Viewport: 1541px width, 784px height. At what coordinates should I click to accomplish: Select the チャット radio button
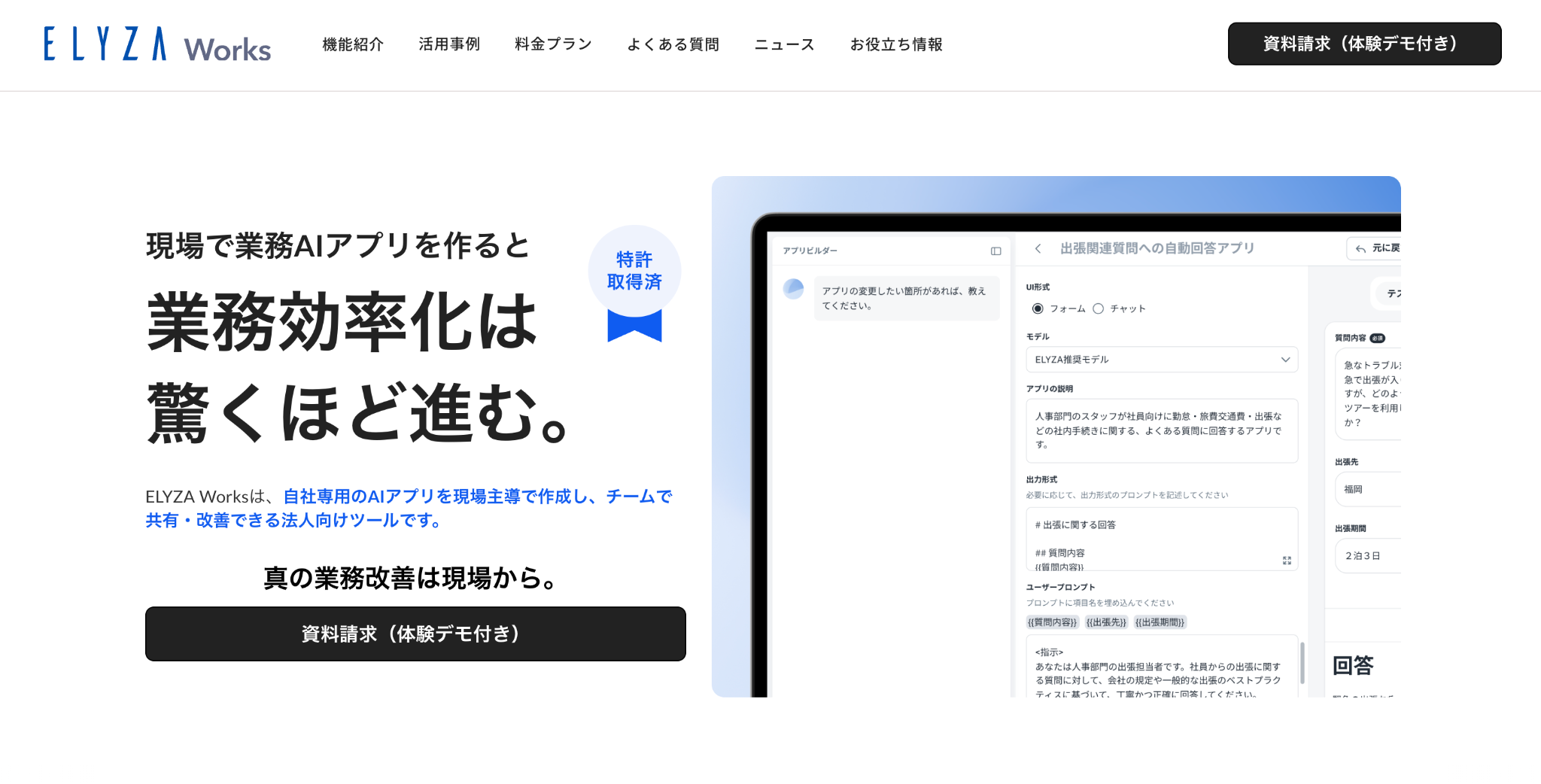coord(1098,308)
